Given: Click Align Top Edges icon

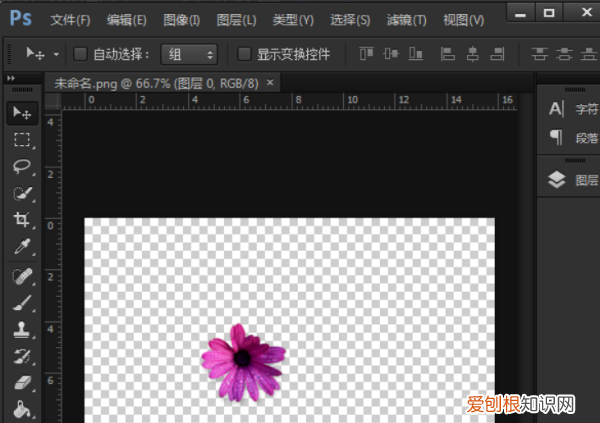Looking at the screenshot, I should tap(367, 54).
